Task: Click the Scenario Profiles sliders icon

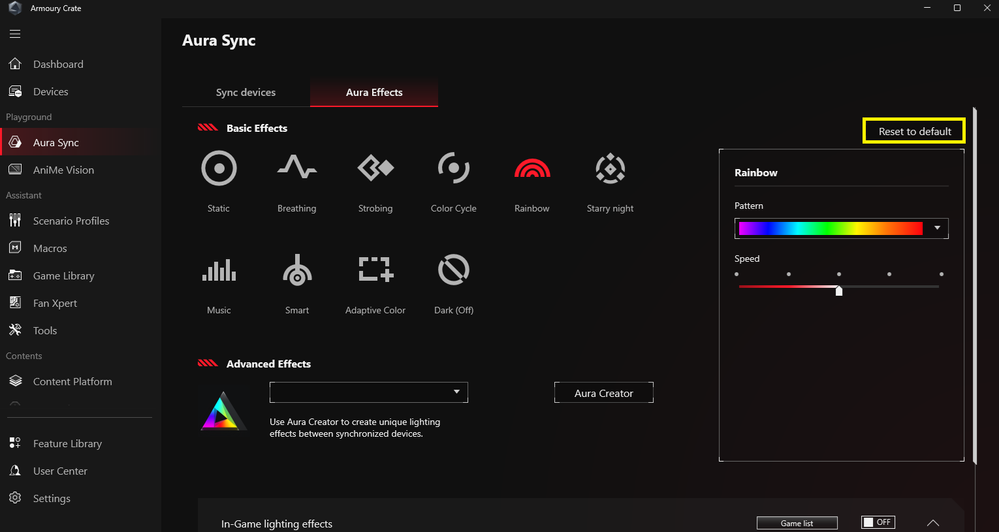Action: pyautogui.click(x=15, y=220)
